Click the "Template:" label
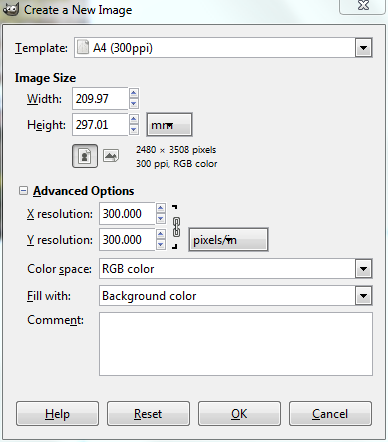The height and width of the screenshot is (442, 388). coord(41,48)
